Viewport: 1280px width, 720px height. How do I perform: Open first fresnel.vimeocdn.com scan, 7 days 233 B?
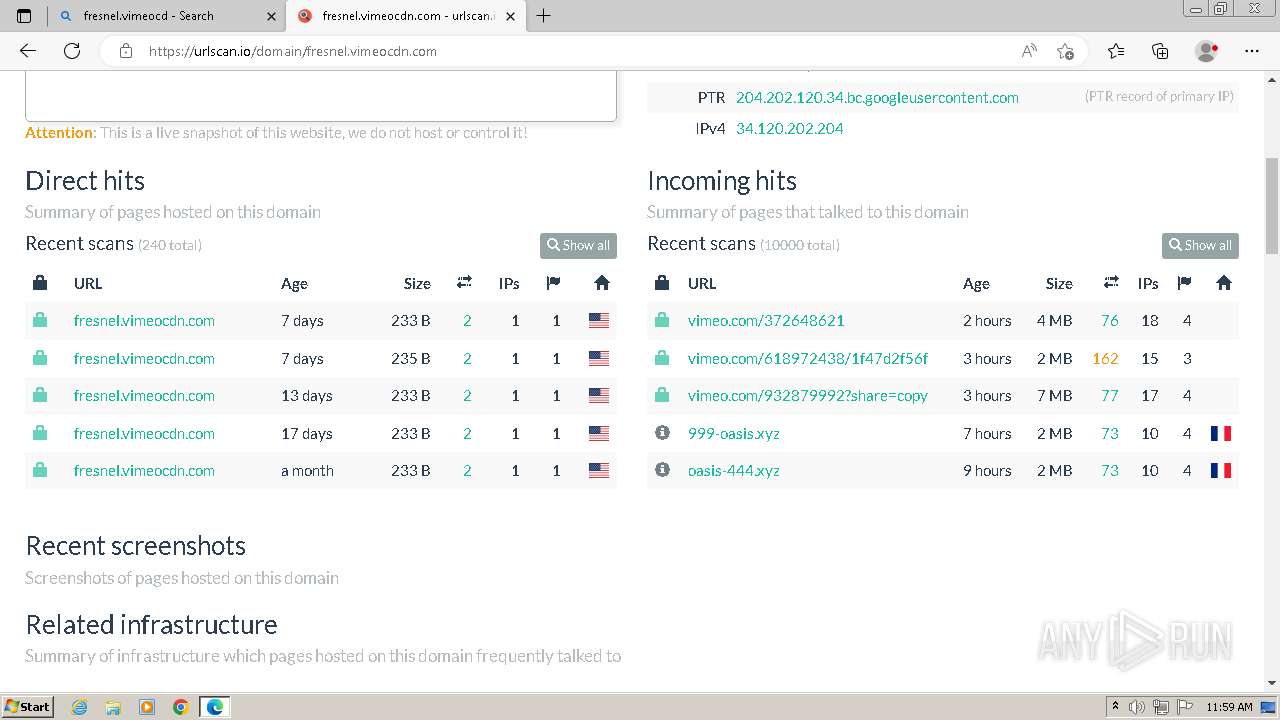[x=144, y=321]
